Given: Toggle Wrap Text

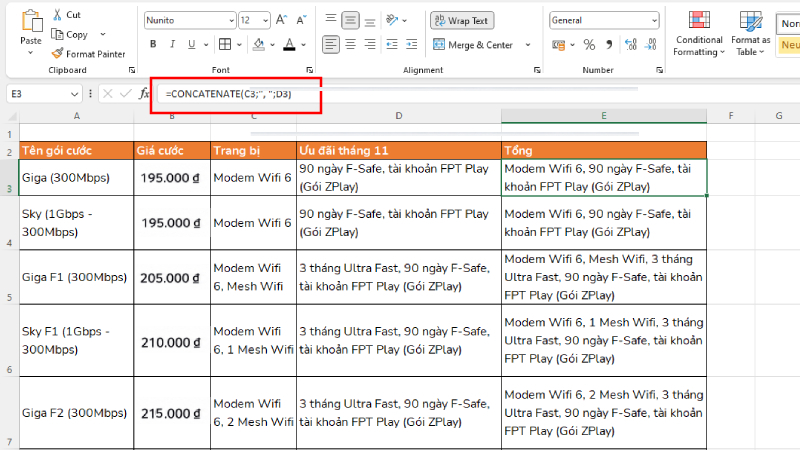Looking at the screenshot, I should tap(462, 20).
